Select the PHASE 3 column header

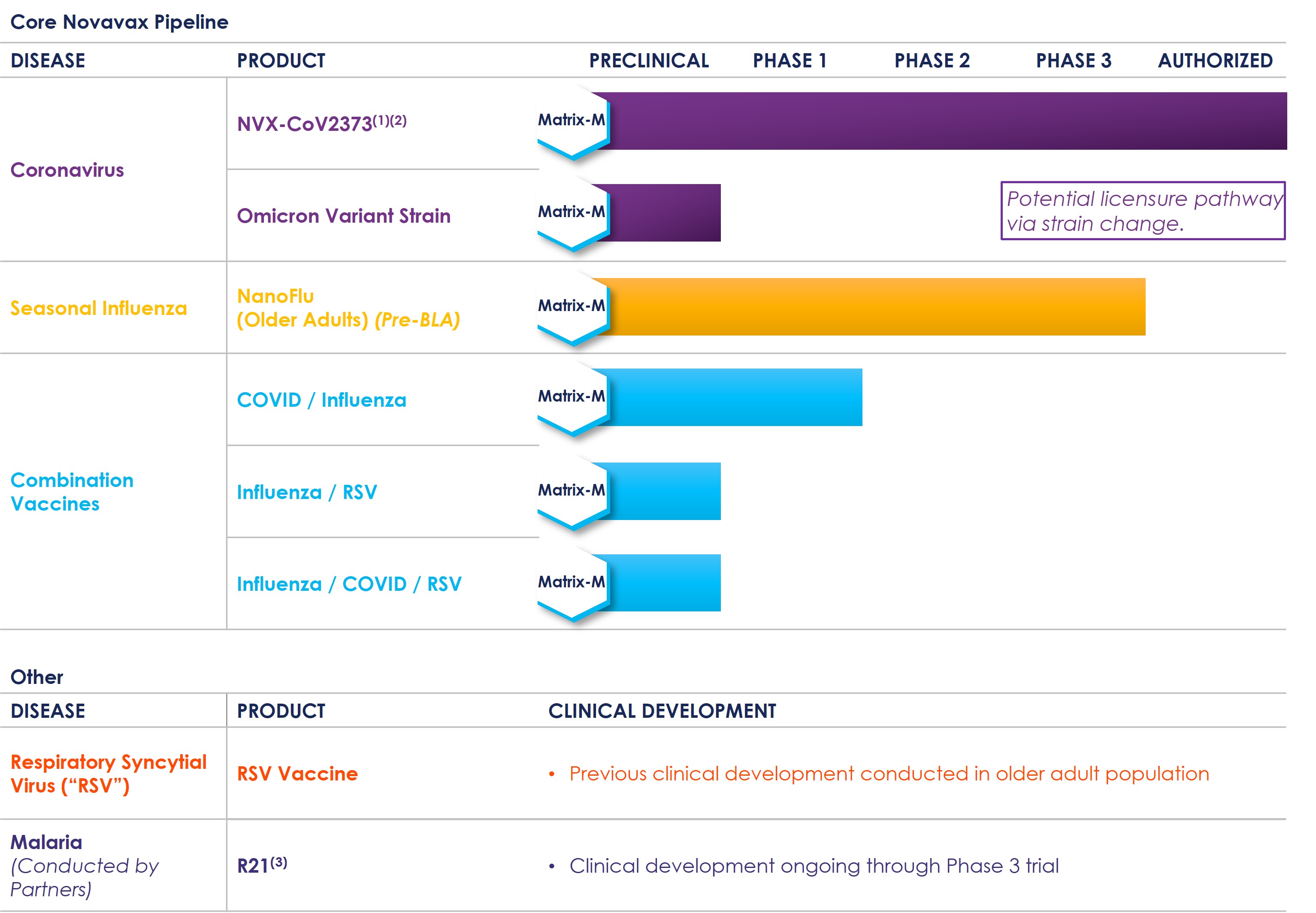click(1074, 60)
